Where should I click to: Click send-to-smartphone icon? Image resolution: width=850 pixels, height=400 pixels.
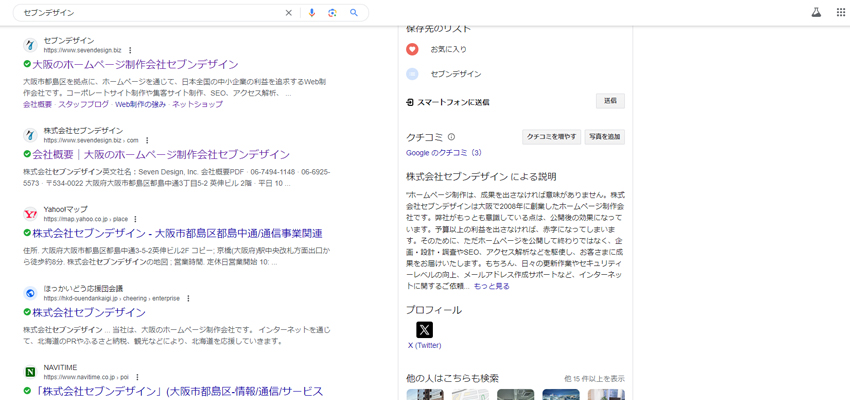point(410,102)
